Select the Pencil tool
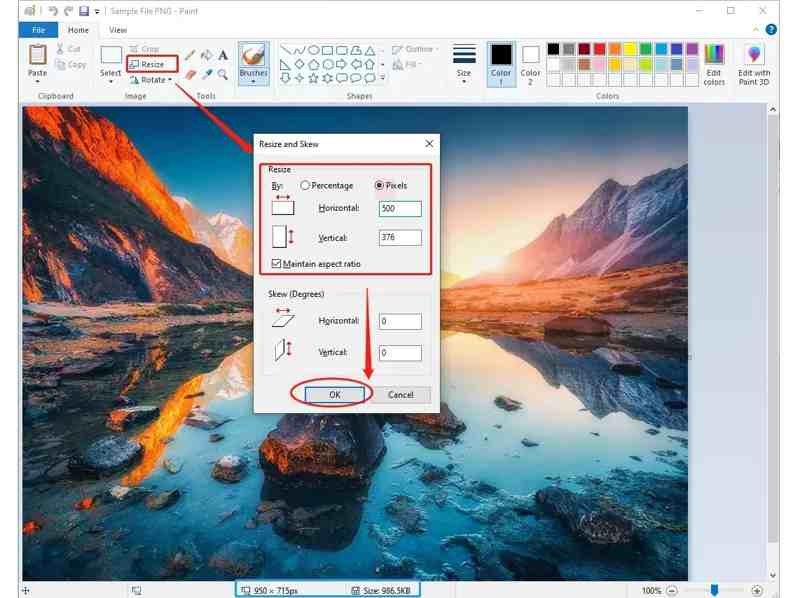This screenshot has height=598, width=800. (191, 55)
